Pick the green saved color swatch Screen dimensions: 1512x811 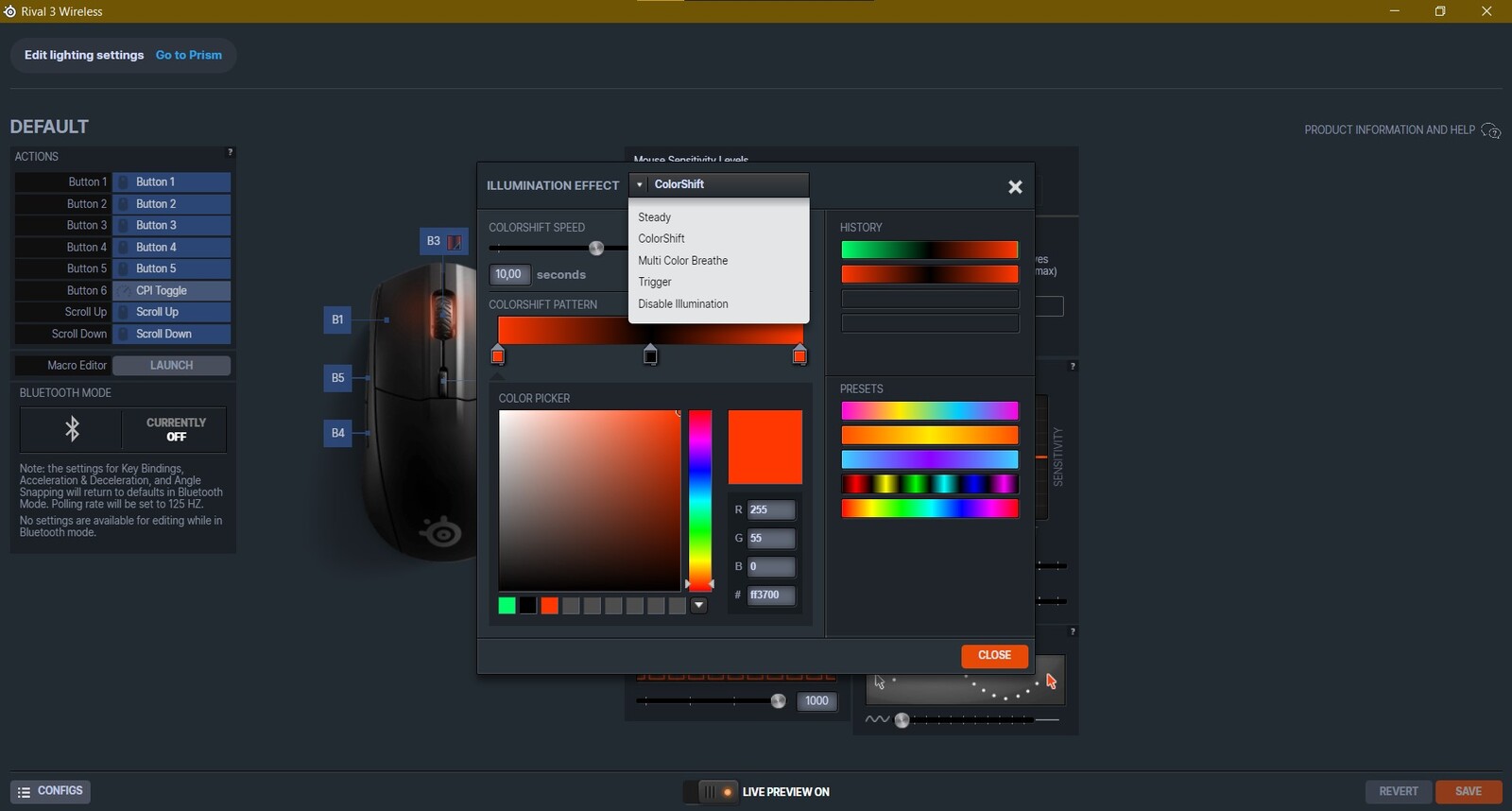pyautogui.click(x=507, y=606)
